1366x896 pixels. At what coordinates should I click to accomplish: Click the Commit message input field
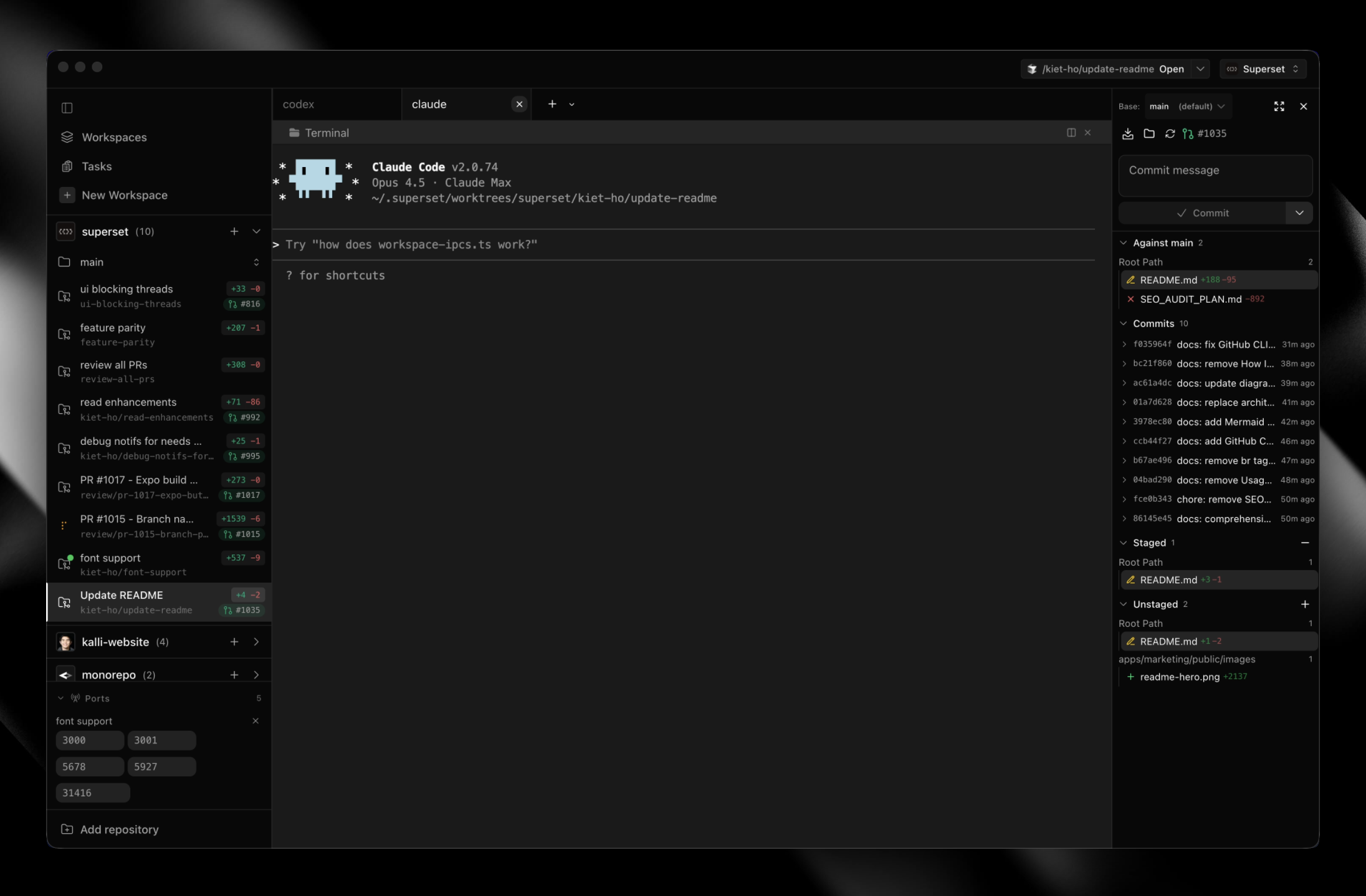point(1214,176)
